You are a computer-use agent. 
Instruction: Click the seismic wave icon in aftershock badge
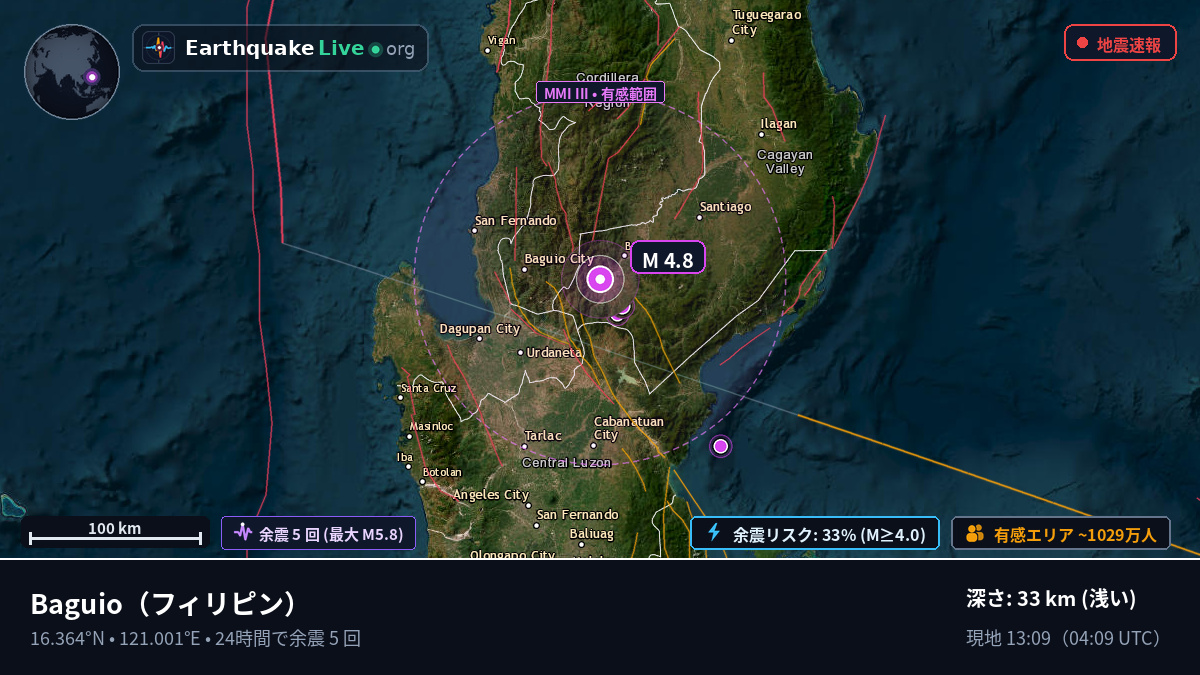[242, 533]
